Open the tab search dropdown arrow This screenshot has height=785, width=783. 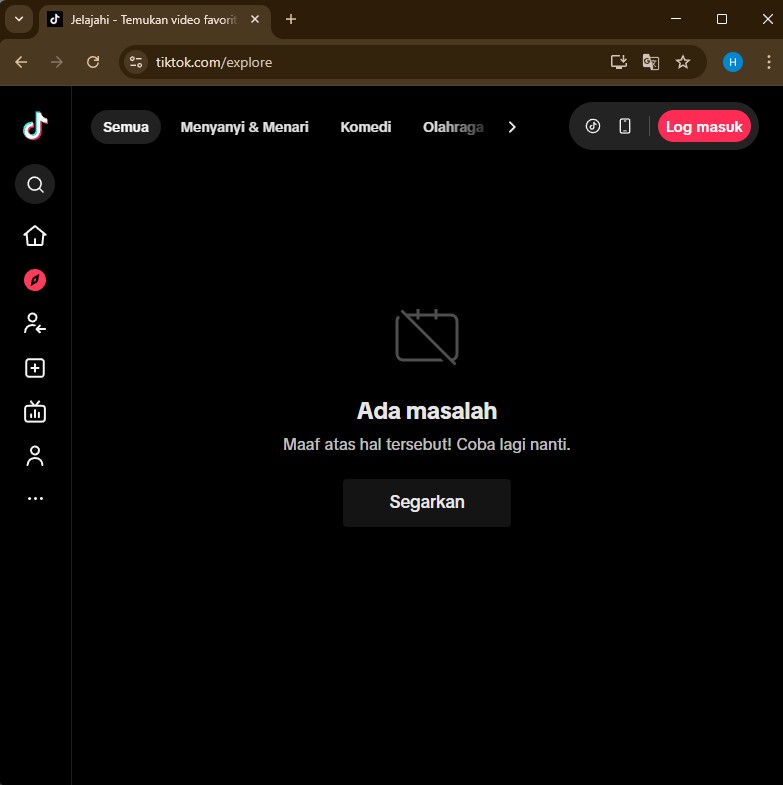[x=18, y=19]
